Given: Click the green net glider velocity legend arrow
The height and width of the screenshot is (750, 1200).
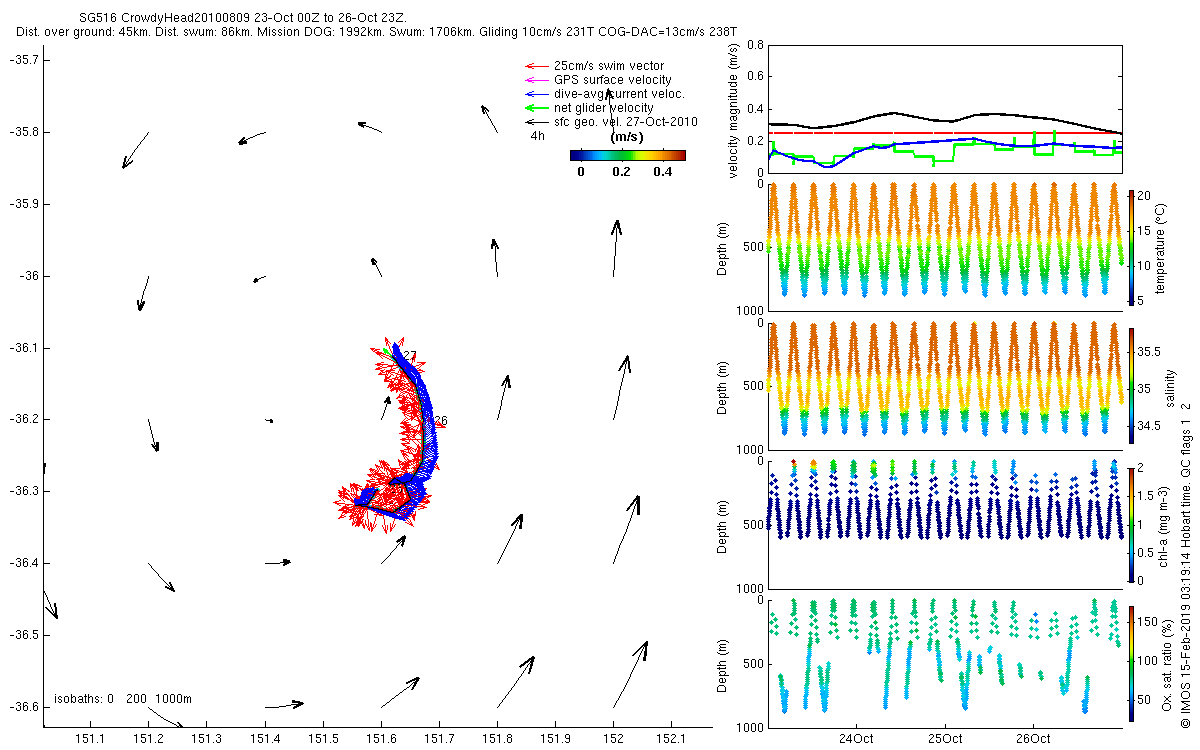Looking at the screenshot, I should pyautogui.click(x=537, y=108).
